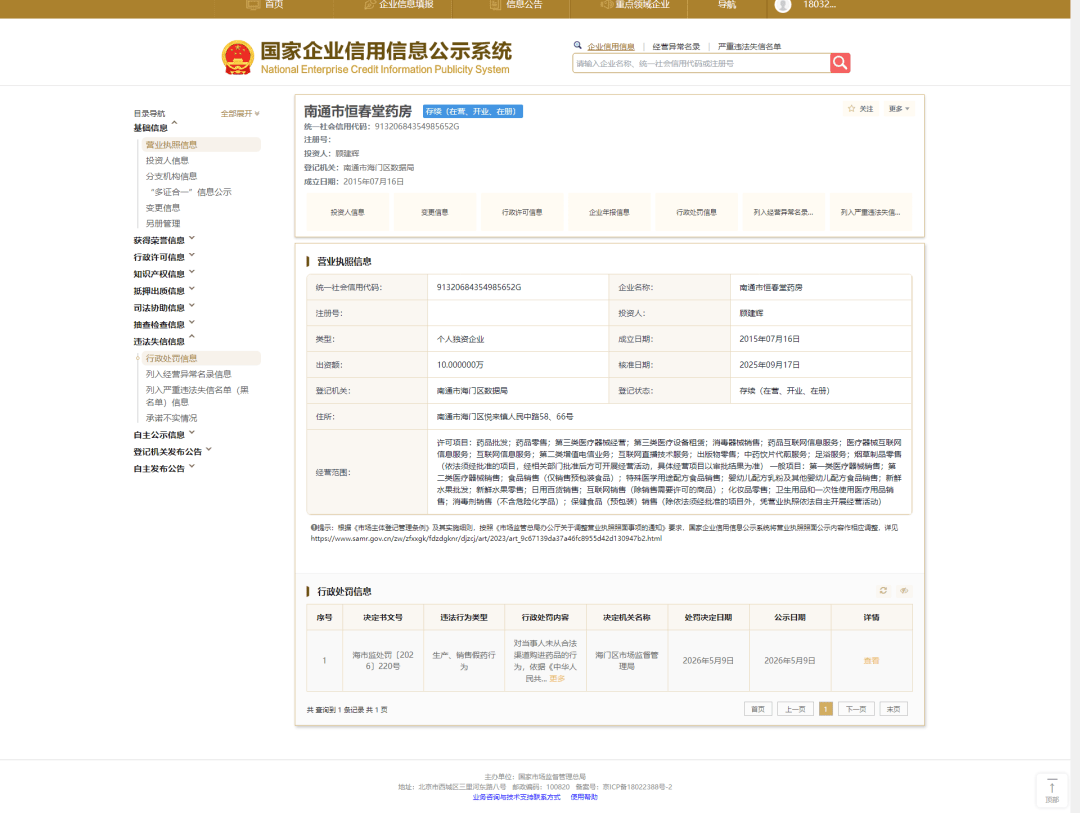The width and height of the screenshot is (1080, 813).
Task: Click the 关注 star icon
Action: (x=851, y=109)
